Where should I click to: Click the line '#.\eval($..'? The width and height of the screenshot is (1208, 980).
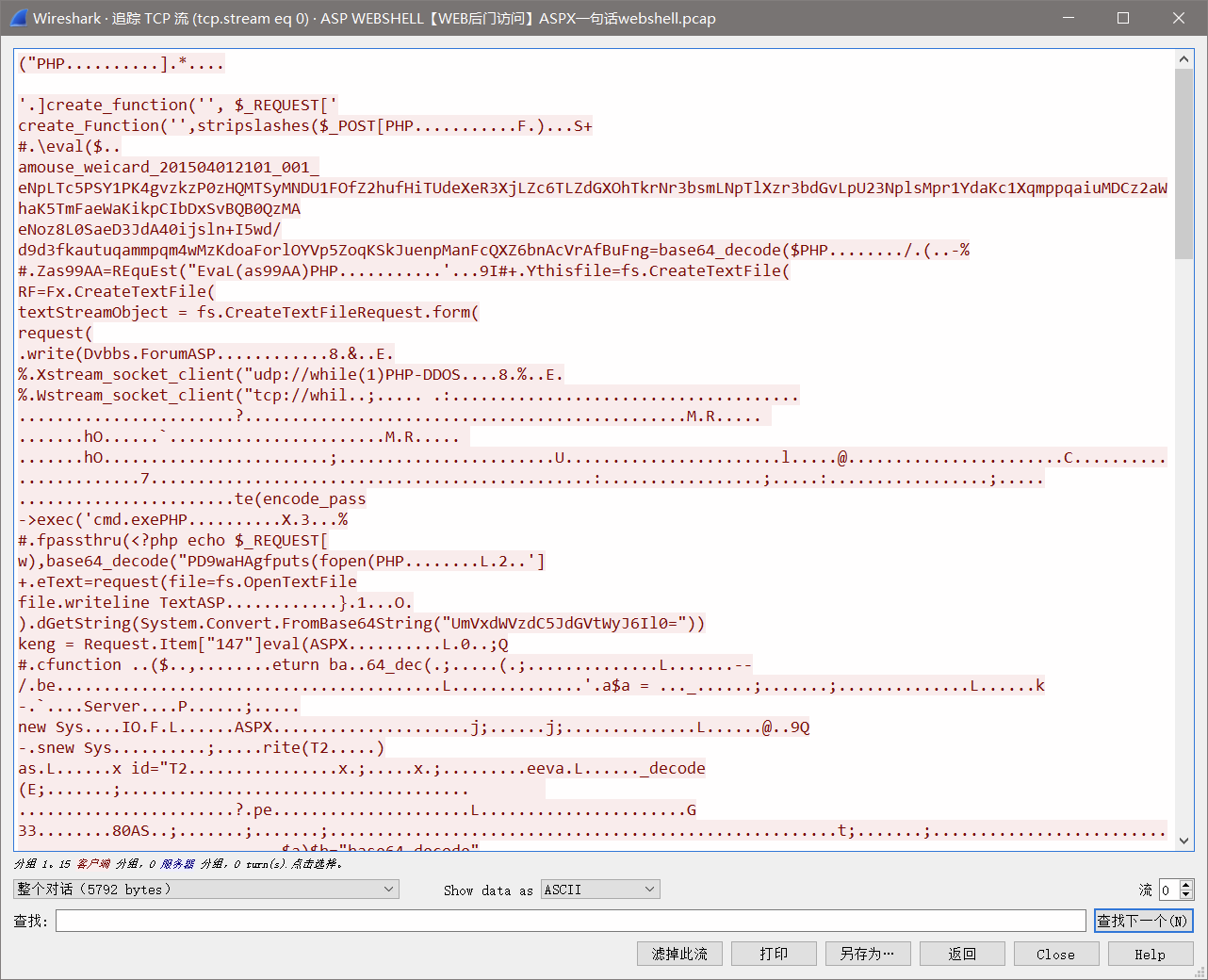point(70,146)
